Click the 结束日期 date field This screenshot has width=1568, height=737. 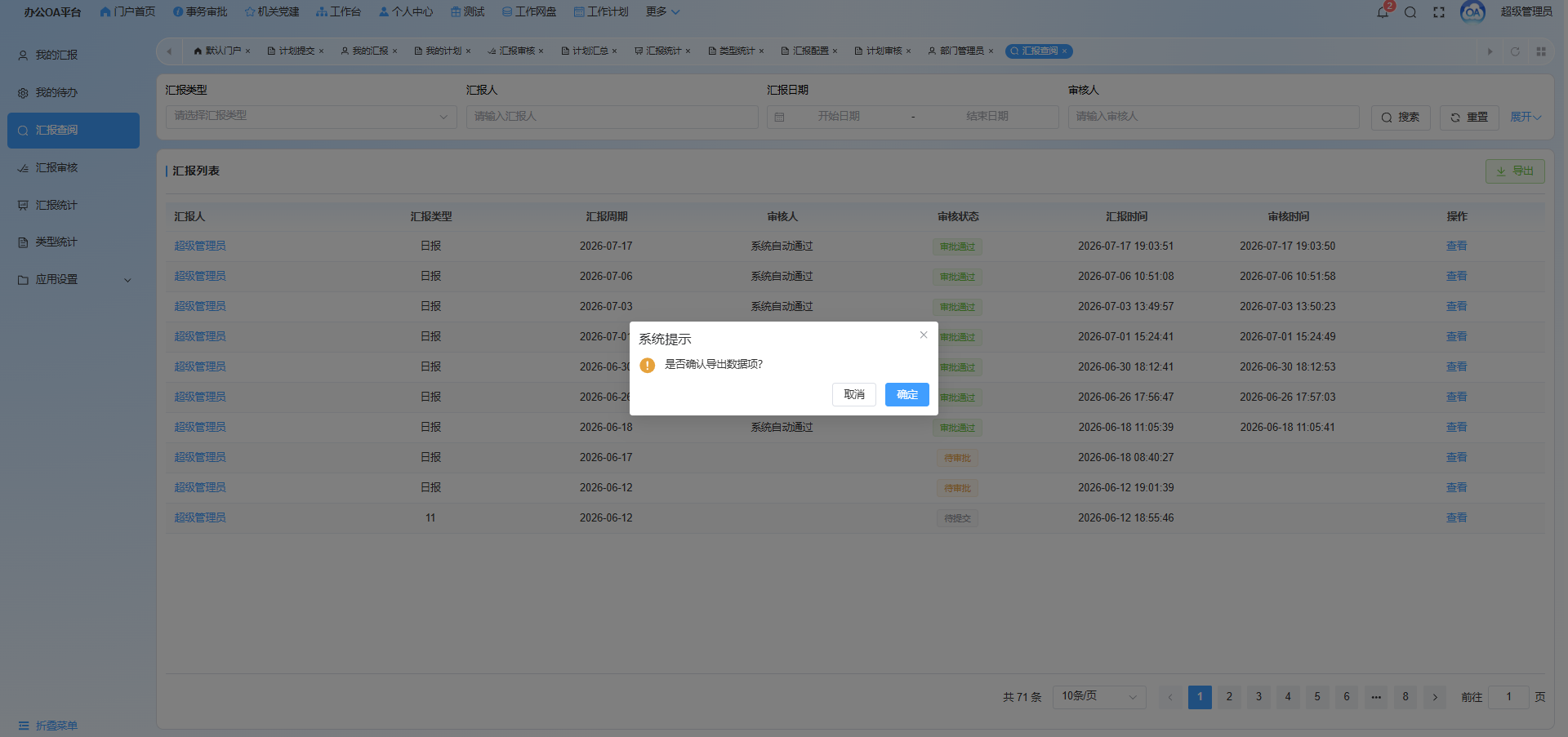click(987, 117)
